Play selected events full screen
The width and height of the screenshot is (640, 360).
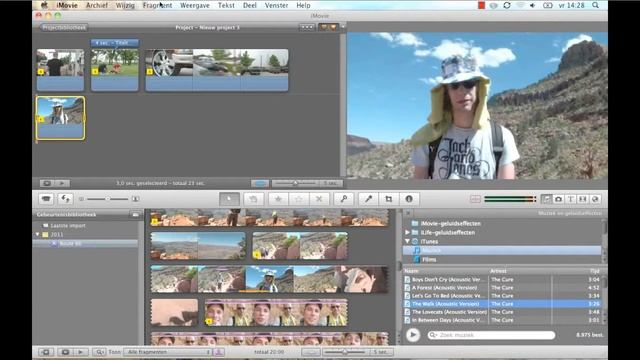click(64, 352)
